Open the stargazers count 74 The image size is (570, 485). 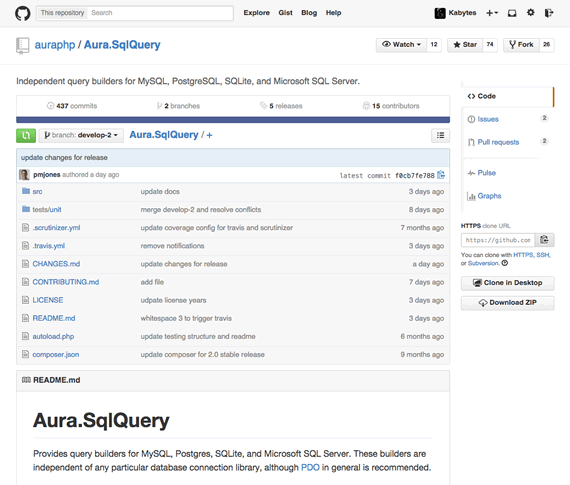(490, 45)
